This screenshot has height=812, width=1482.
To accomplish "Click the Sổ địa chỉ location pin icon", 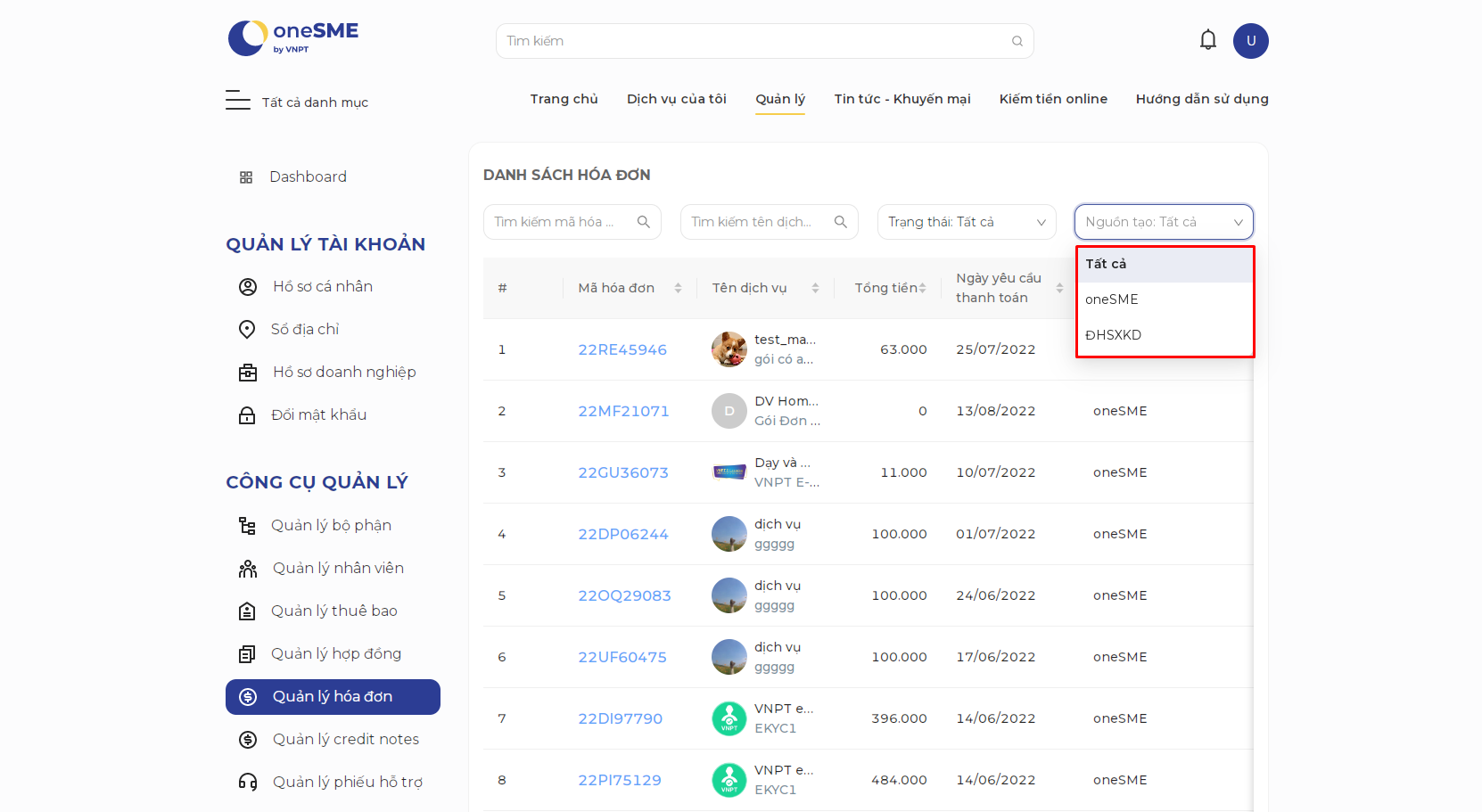I will point(247,330).
